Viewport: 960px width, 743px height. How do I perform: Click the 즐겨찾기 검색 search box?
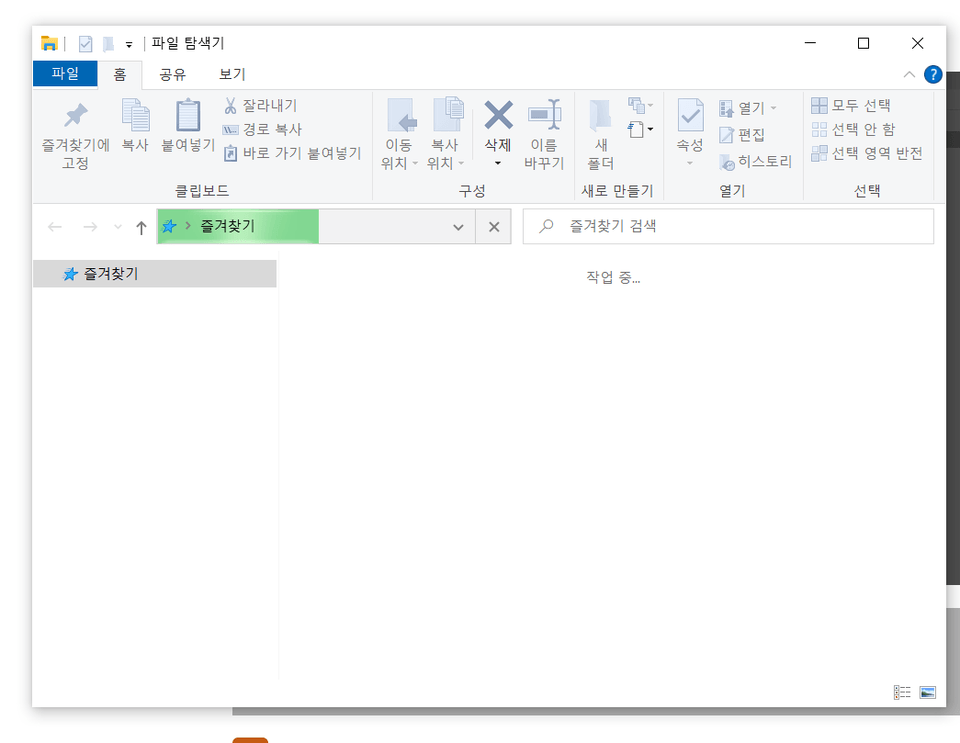click(x=729, y=226)
